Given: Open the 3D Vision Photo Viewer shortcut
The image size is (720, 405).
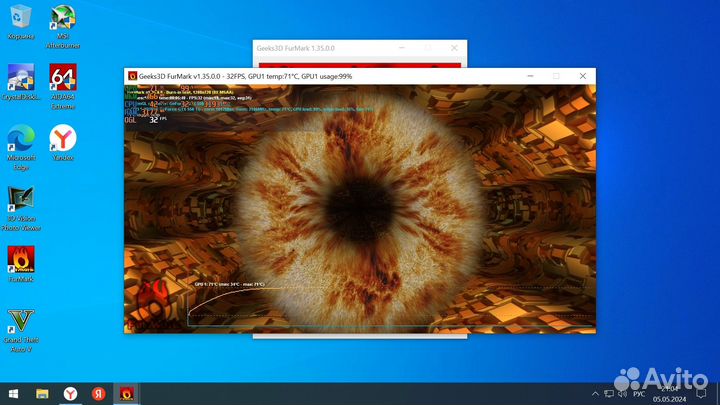Looking at the screenshot, I should 21,208.
